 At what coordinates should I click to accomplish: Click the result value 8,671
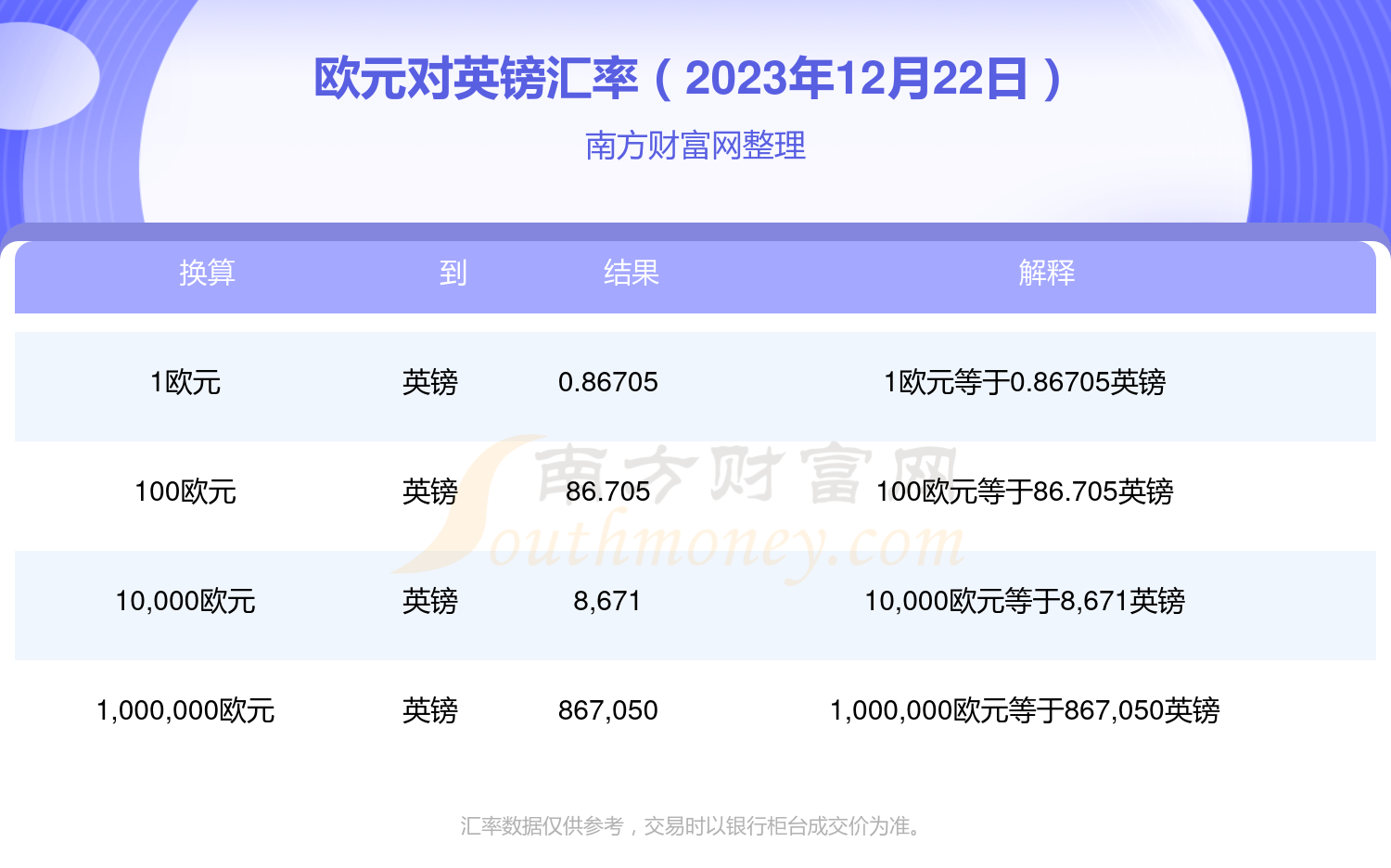pos(607,601)
